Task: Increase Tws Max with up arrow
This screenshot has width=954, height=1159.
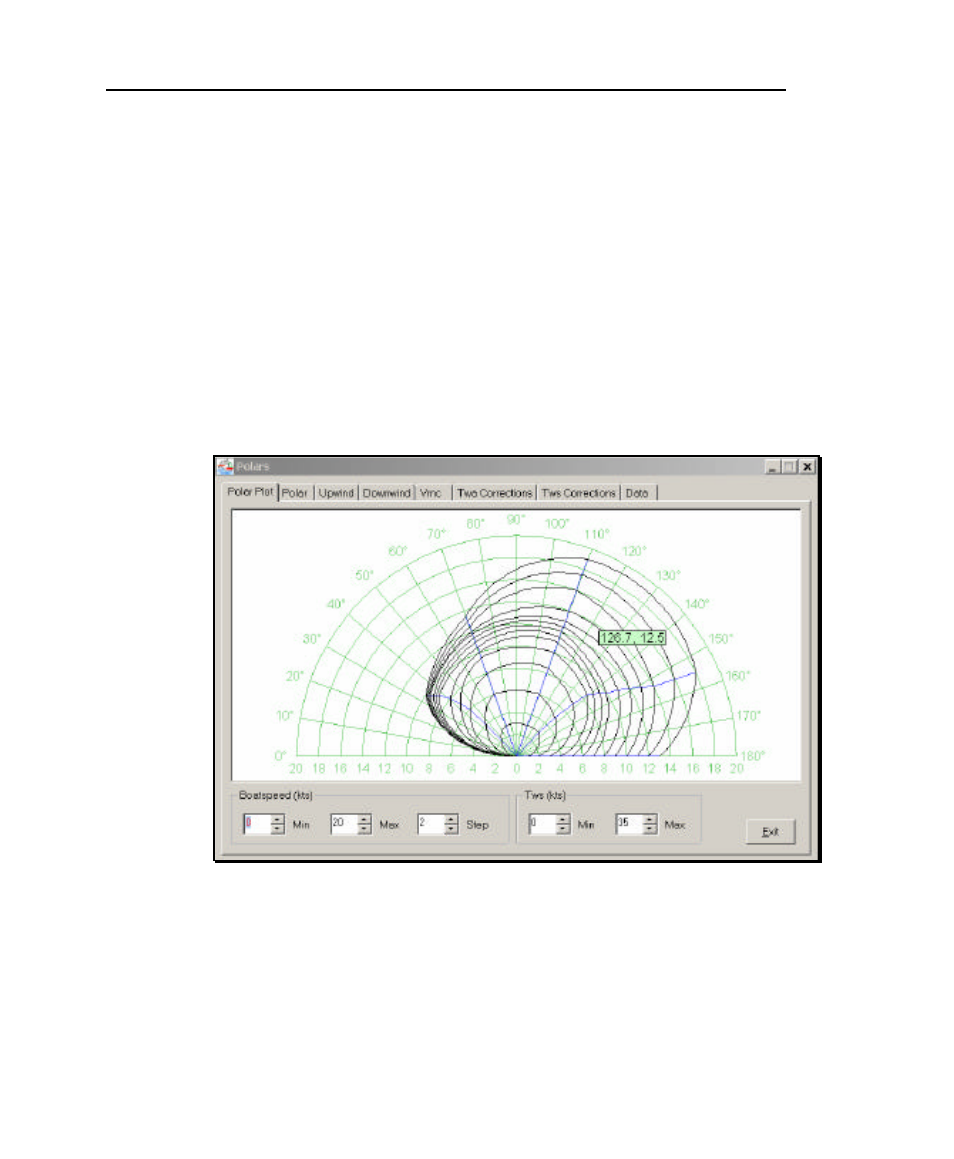Action: (x=650, y=819)
